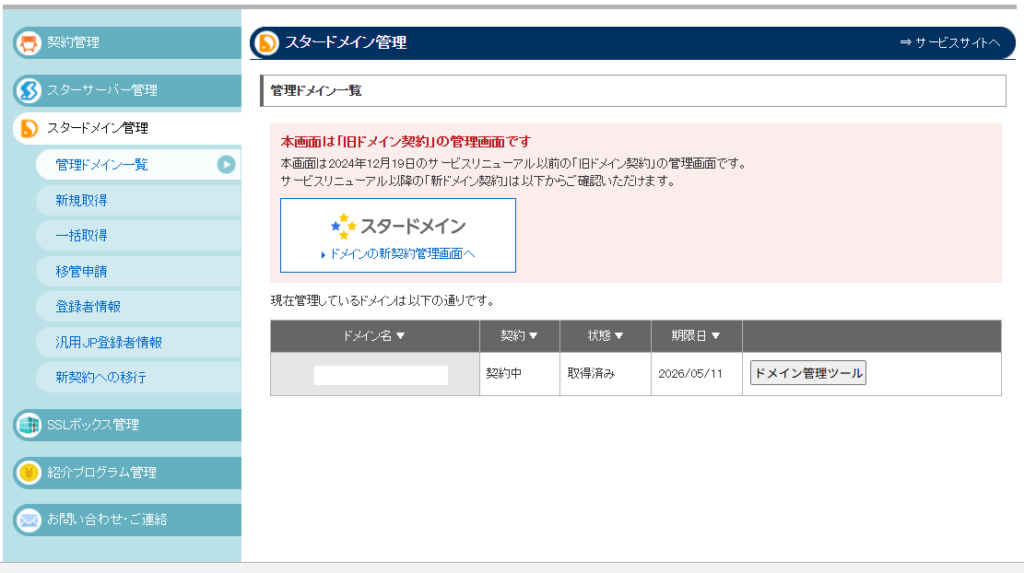Follow the サービスサイトへ link
The height and width of the screenshot is (573, 1024).
(950, 43)
